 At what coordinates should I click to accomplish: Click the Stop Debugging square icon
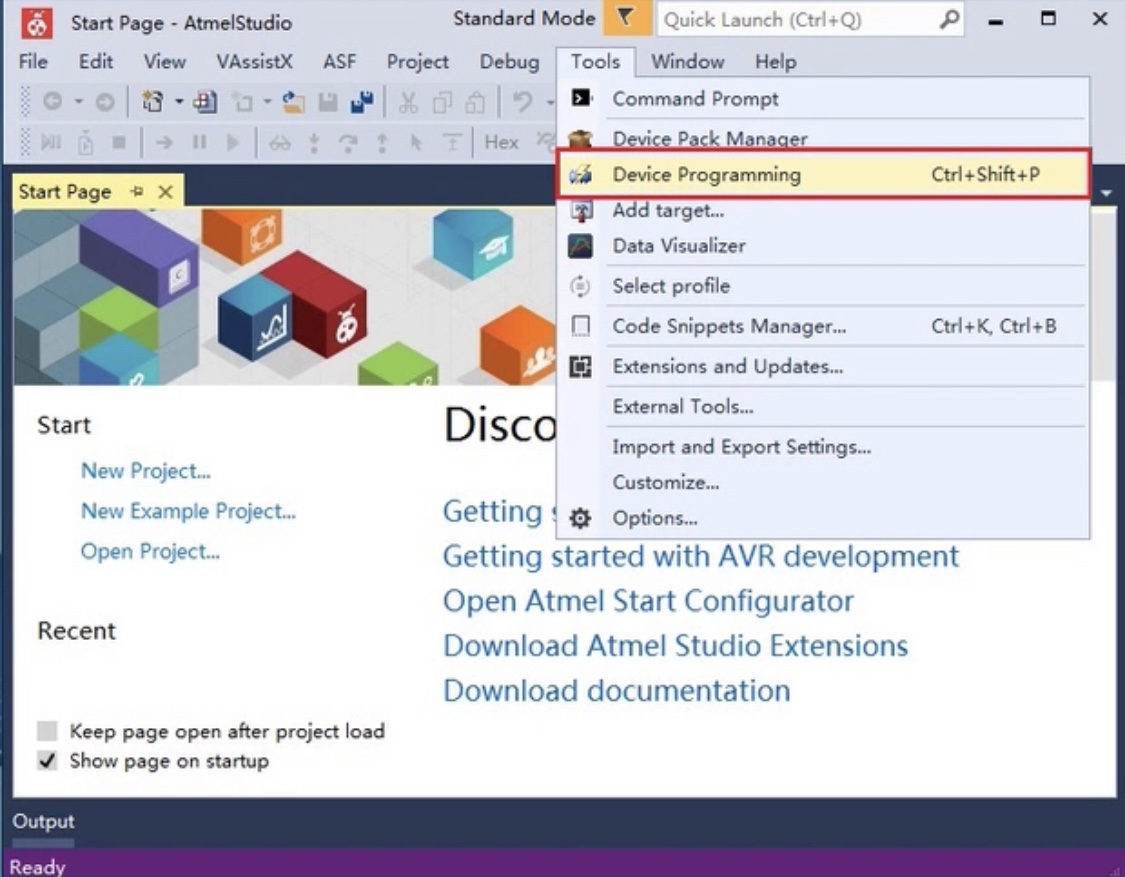tap(119, 142)
